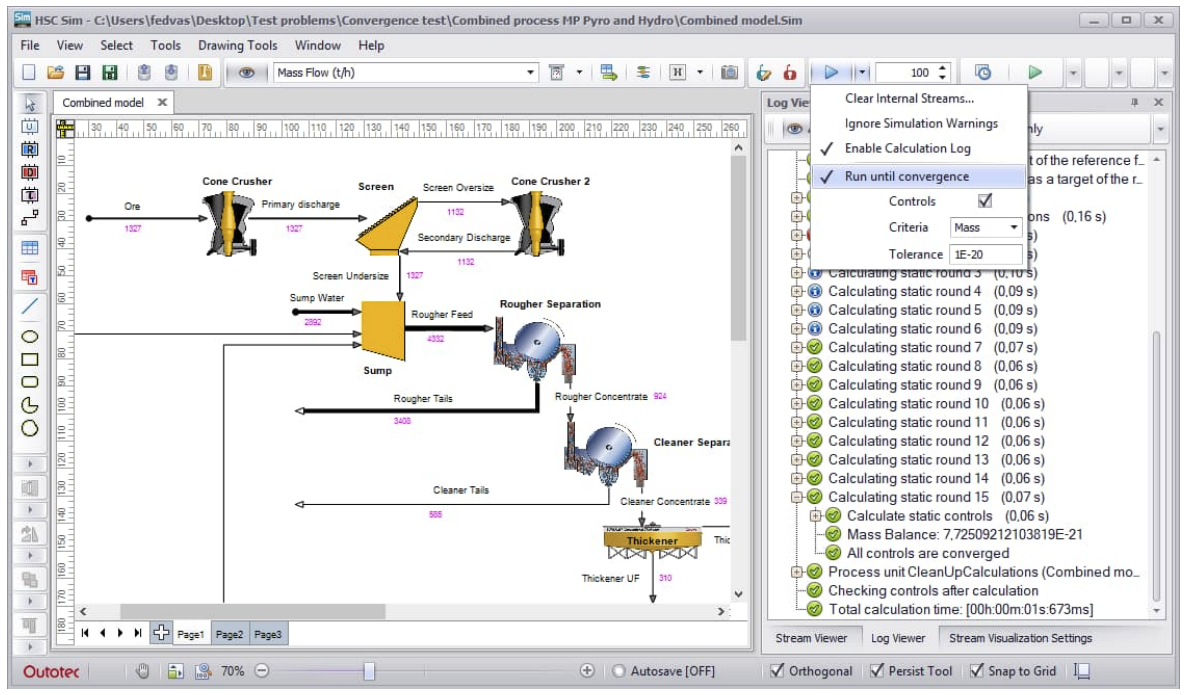Activate the hand pan tool in status bar

tap(142, 671)
